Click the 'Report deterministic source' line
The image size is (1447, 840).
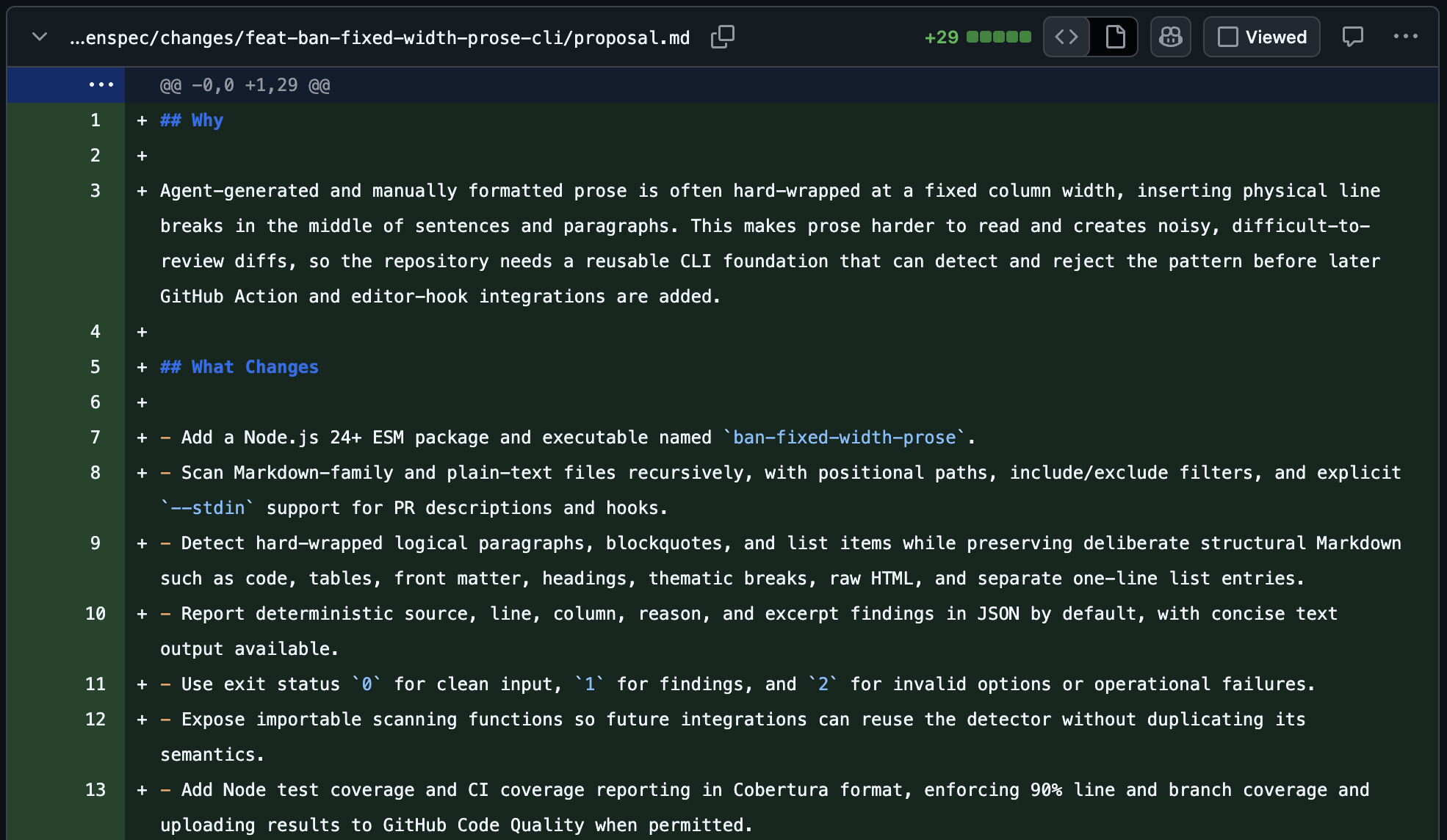coord(749,631)
